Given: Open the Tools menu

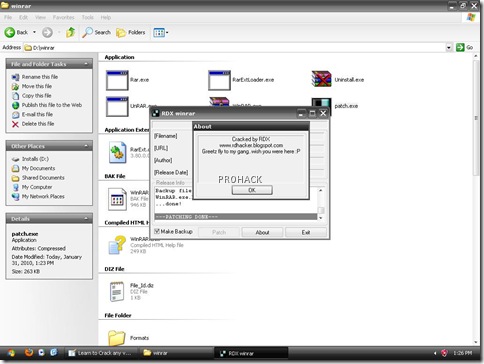Looking at the screenshot, I should click(x=88, y=17).
